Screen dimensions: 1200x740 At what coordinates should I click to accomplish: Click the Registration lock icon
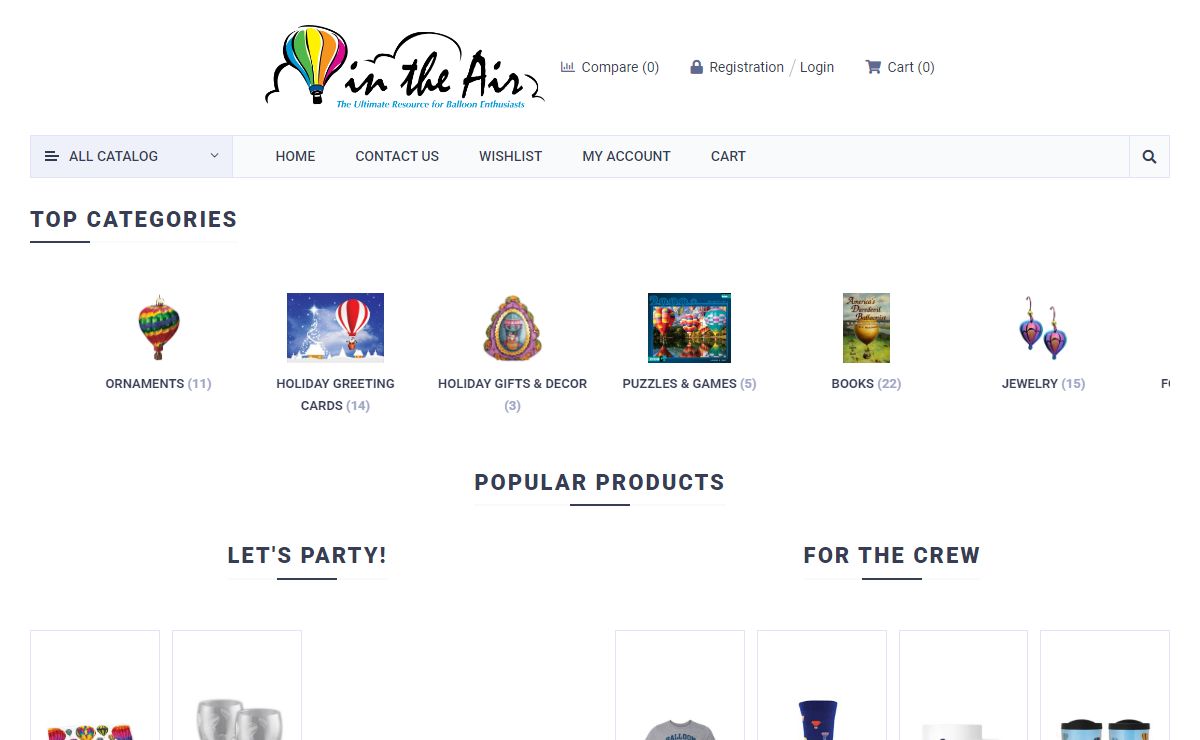click(x=696, y=67)
